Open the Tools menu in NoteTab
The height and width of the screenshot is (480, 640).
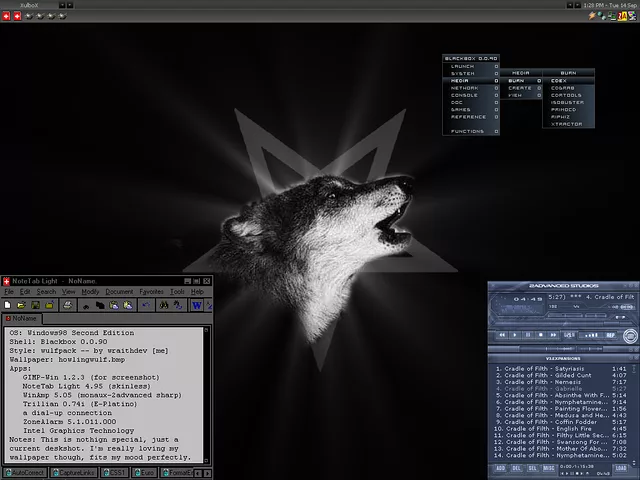[177, 291]
